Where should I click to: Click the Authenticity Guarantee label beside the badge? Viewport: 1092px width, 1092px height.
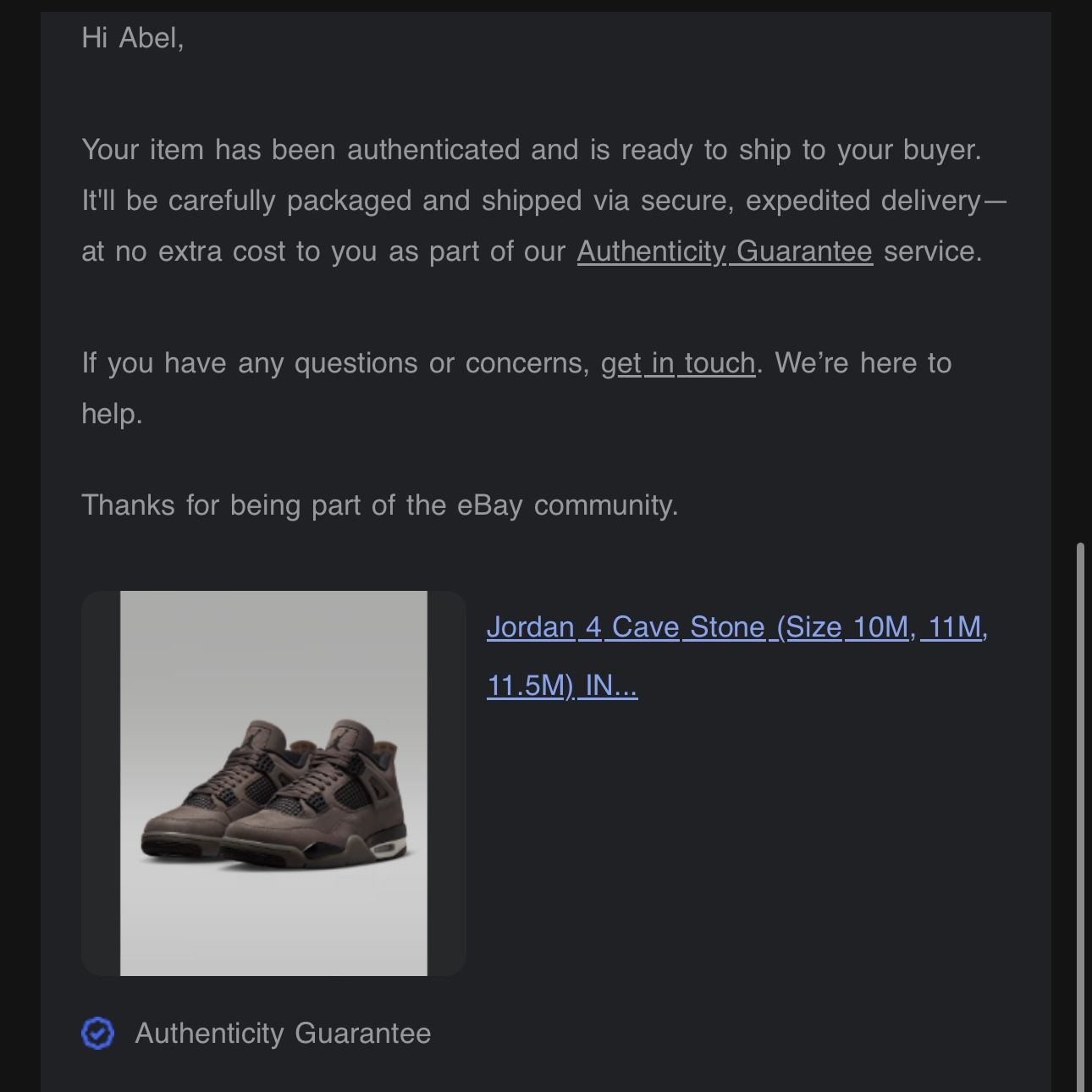[x=283, y=1034]
